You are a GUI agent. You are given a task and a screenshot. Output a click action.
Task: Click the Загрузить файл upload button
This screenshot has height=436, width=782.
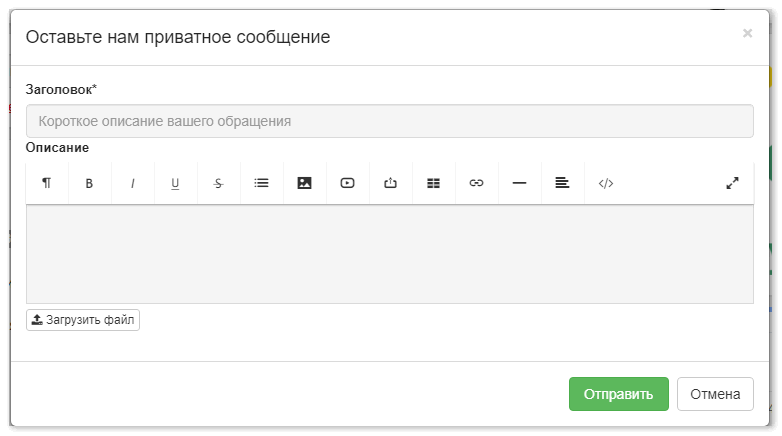pyautogui.click(x=83, y=320)
